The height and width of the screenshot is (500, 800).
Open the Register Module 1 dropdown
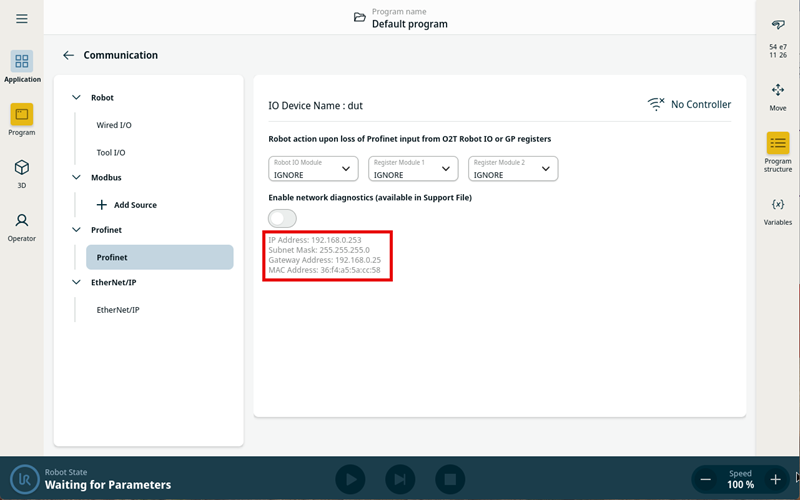413,169
